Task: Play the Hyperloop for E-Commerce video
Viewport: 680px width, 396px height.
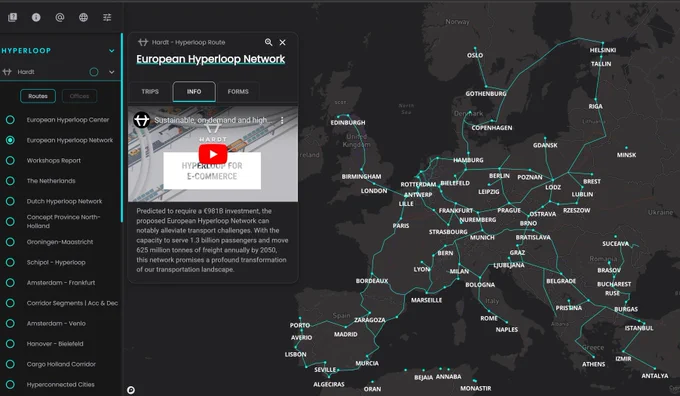Action: pyautogui.click(x=212, y=154)
